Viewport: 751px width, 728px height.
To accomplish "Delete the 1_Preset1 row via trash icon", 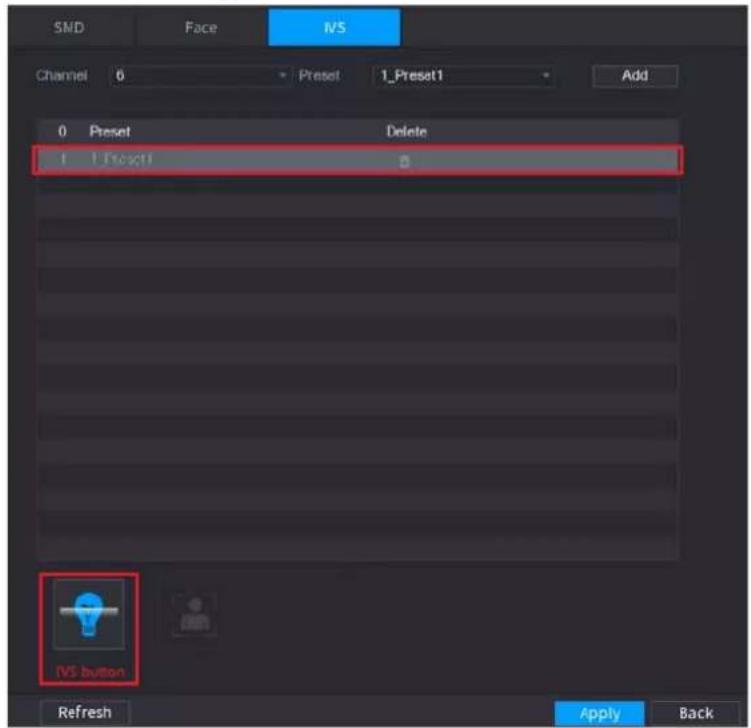I will coord(405,161).
